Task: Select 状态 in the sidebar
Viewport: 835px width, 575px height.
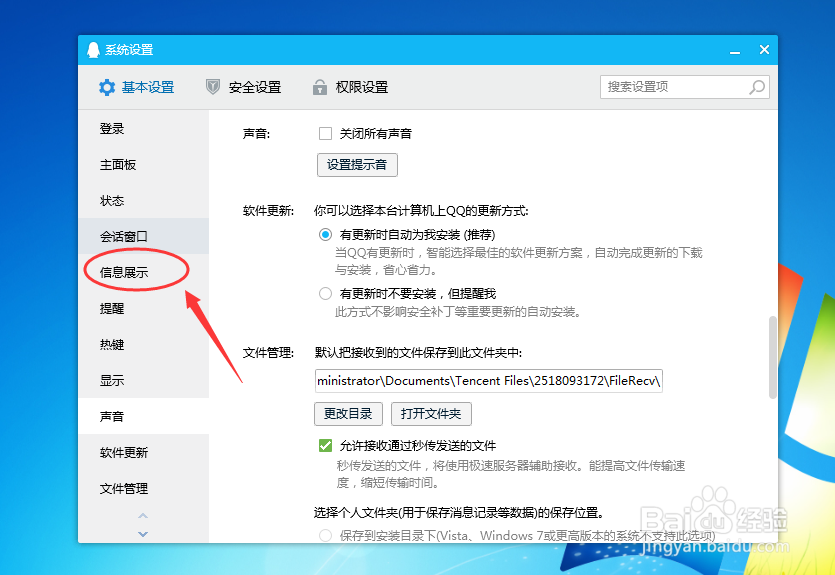Action: pos(143,201)
